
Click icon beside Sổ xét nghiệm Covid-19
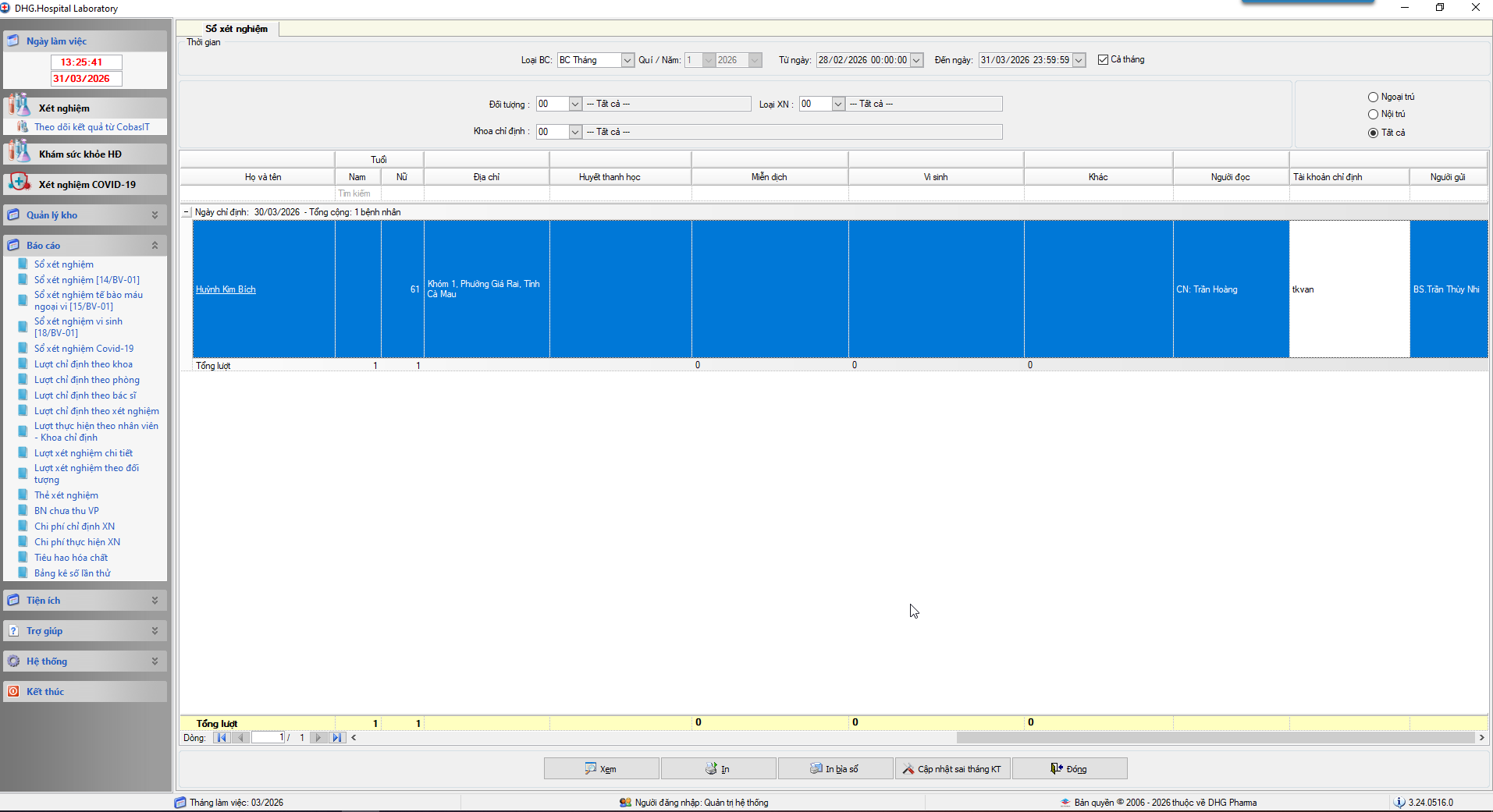click(23, 349)
